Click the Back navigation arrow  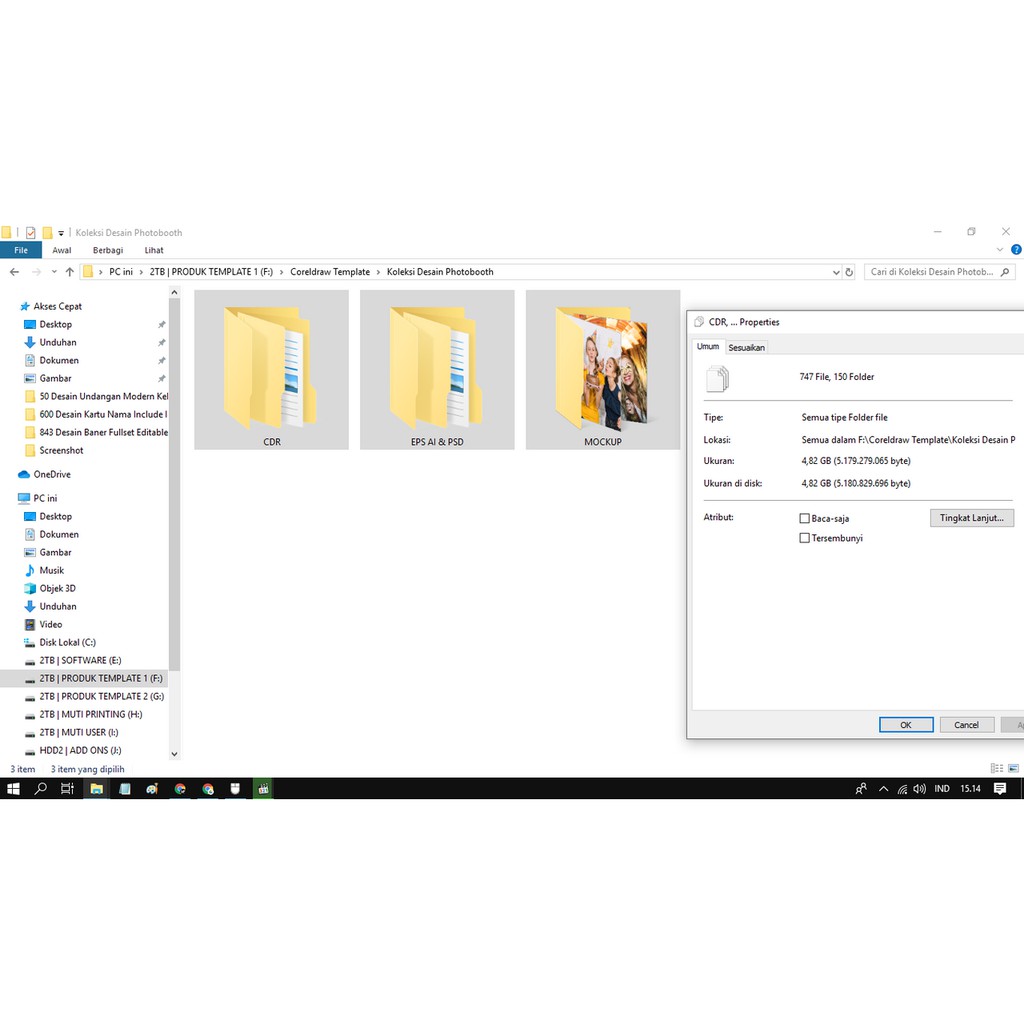click(14, 272)
